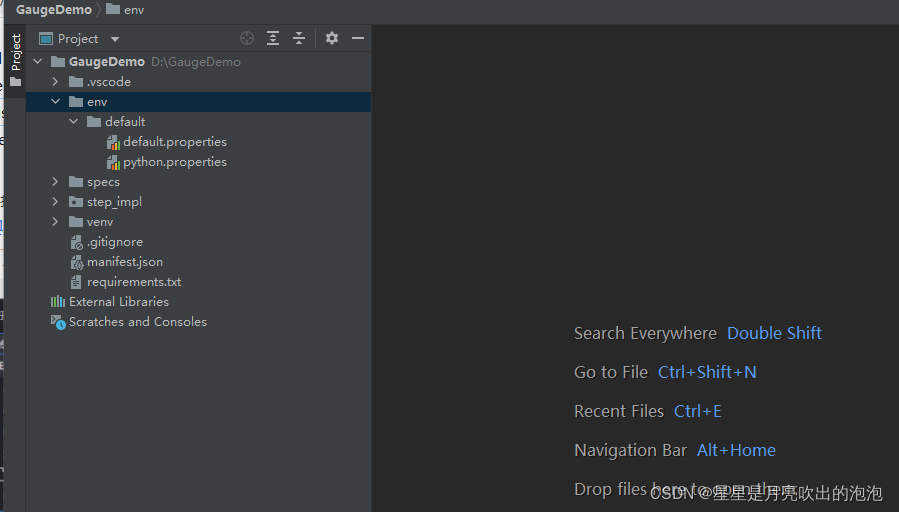
Task: Click the step_impl package folder icon
Action: 76,202
